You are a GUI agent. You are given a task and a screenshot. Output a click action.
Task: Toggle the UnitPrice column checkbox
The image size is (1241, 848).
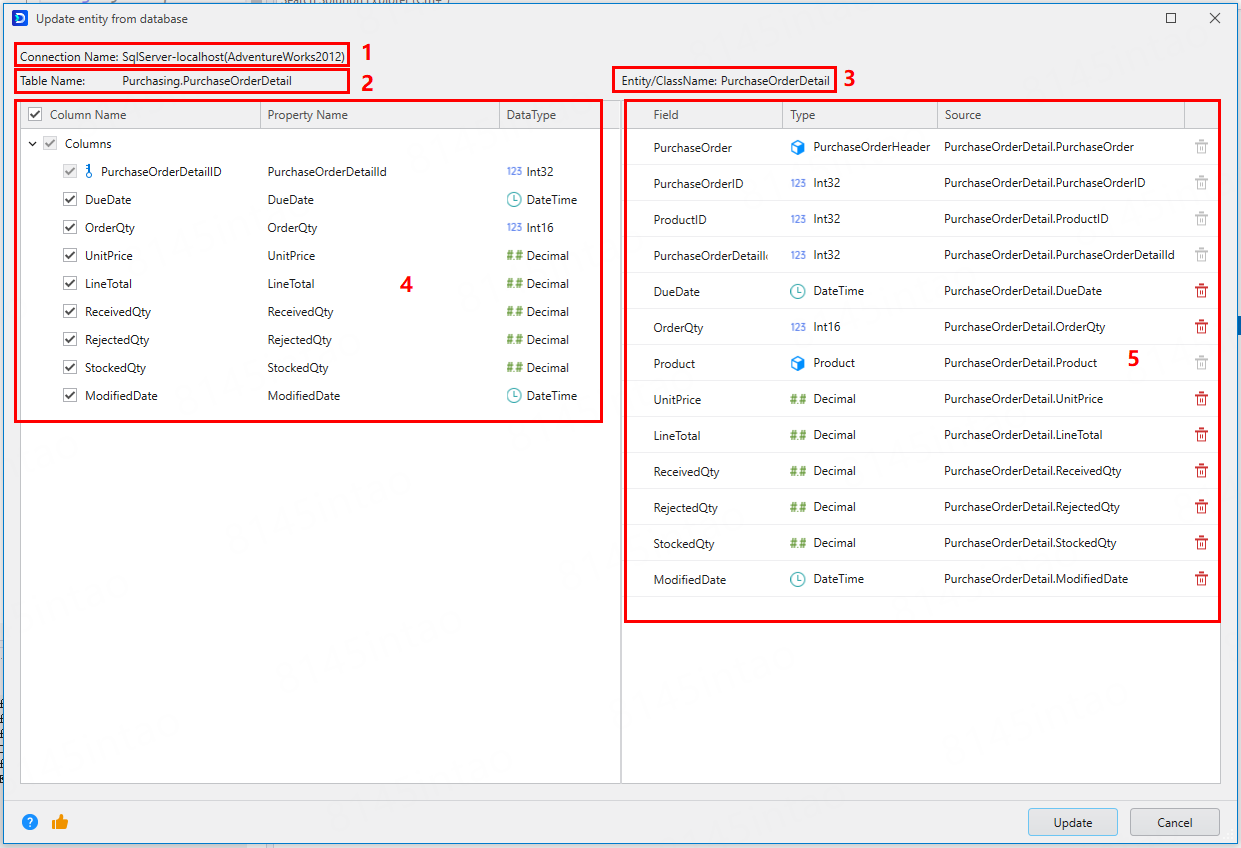70,256
